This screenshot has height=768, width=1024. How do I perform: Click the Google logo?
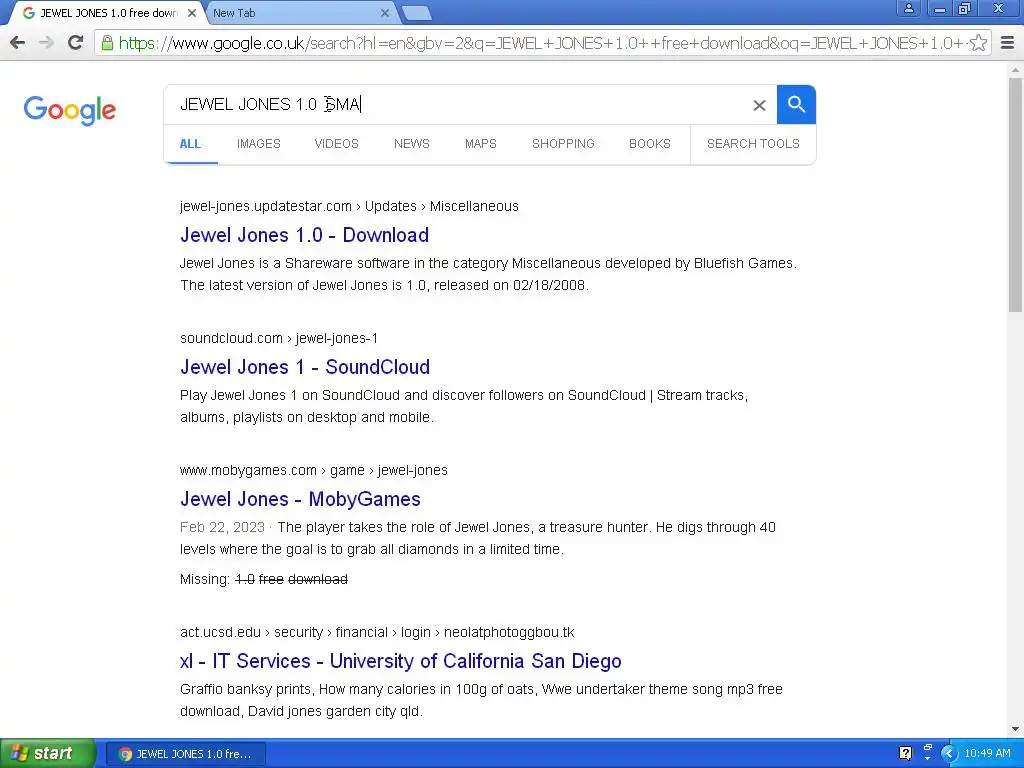[x=69, y=110]
